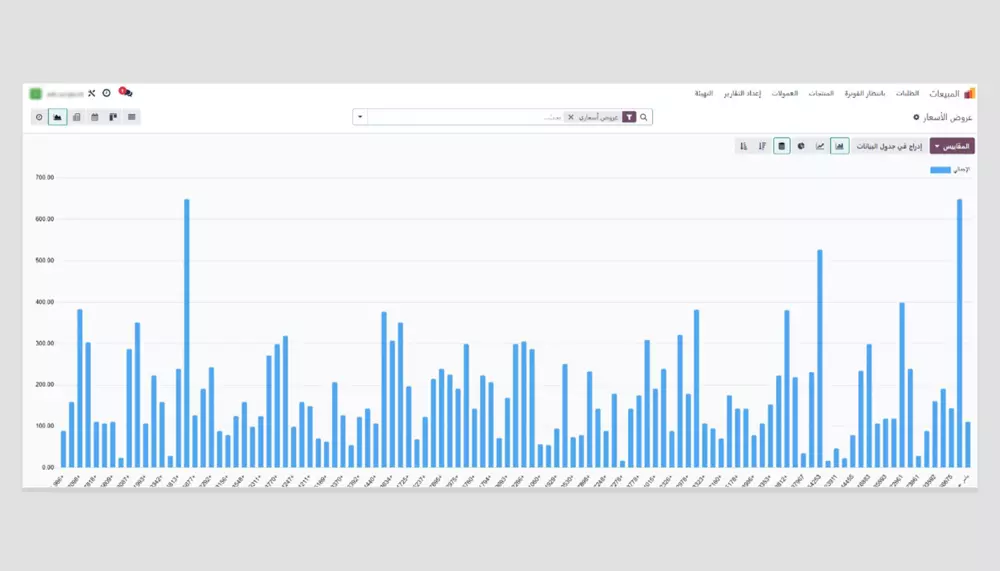Expand the المقاييس measures dropdown
The height and width of the screenshot is (571, 1000).
[x=952, y=146]
